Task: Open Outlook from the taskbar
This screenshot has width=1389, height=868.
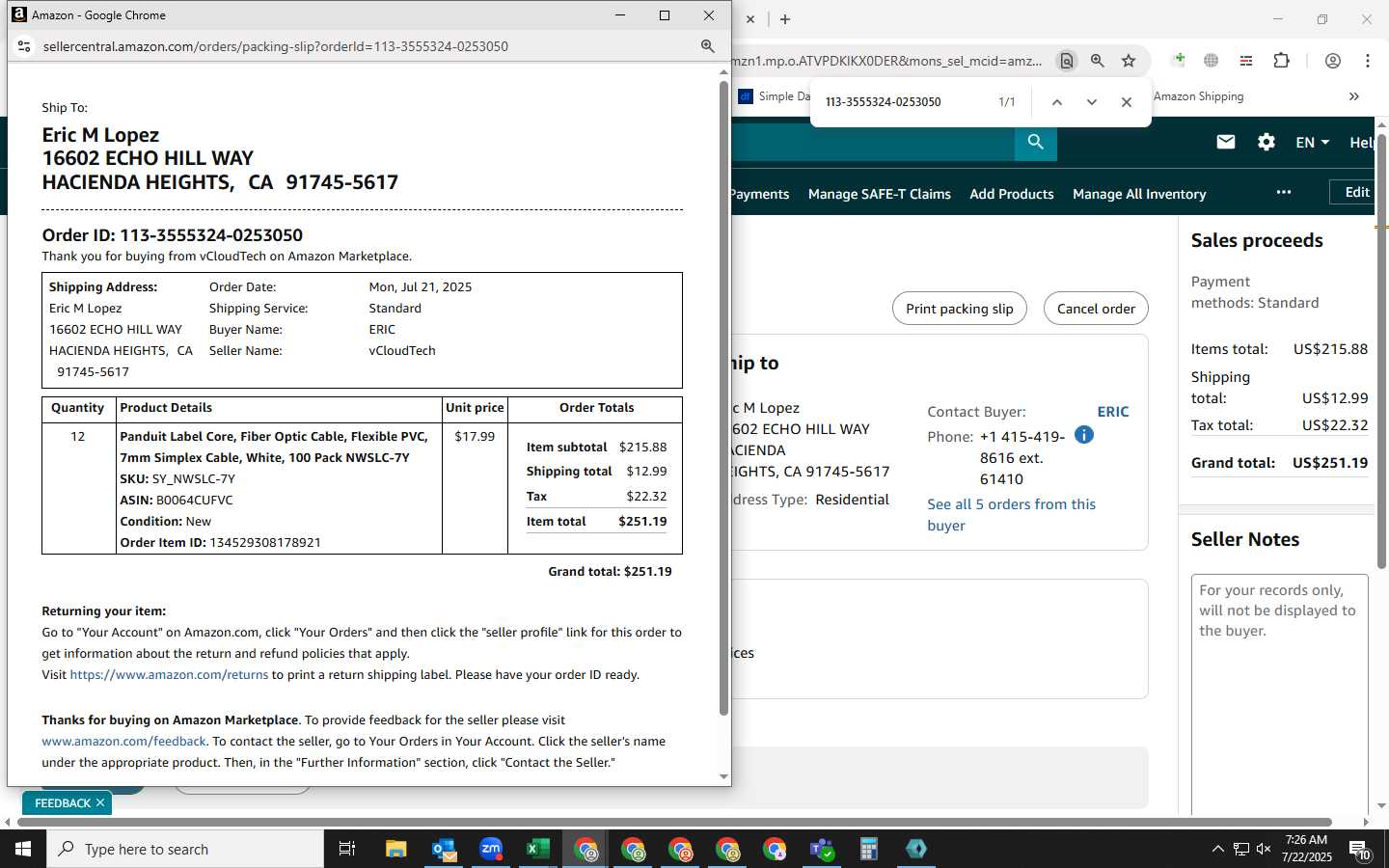Action: click(x=444, y=849)
